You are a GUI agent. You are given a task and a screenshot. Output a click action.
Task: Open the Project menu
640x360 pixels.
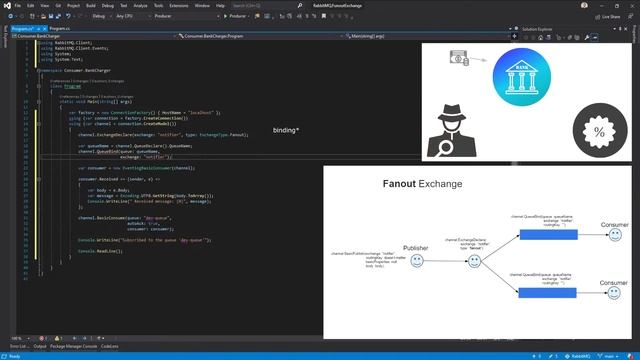pyautogui.click(x=73, y=6)
